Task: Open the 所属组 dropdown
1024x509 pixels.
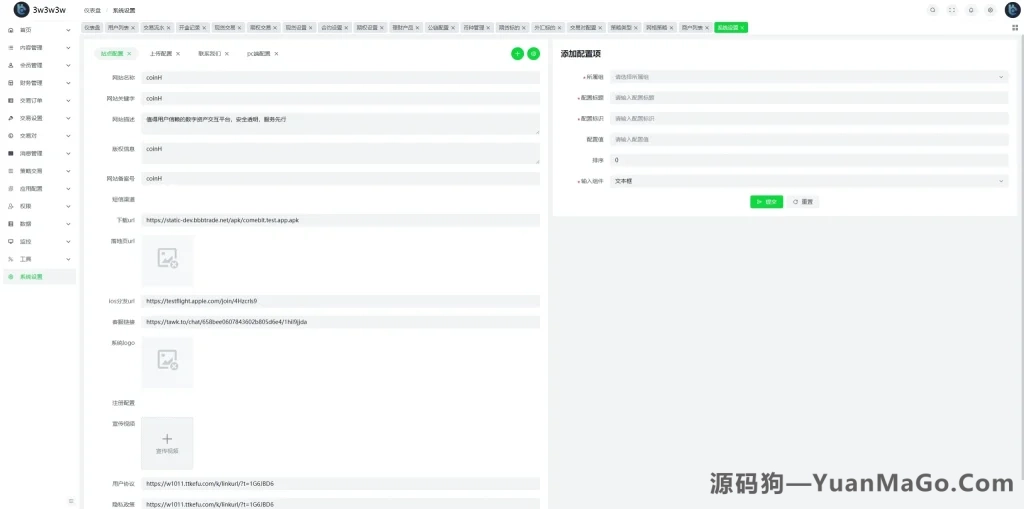Action: [809, 77]
